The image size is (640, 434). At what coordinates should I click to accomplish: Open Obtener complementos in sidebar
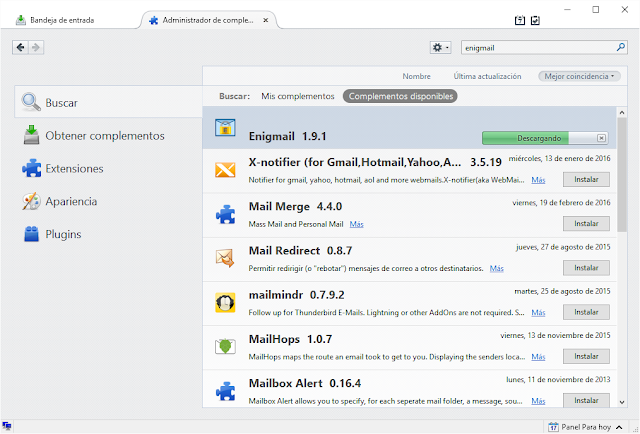coord(94,136)
